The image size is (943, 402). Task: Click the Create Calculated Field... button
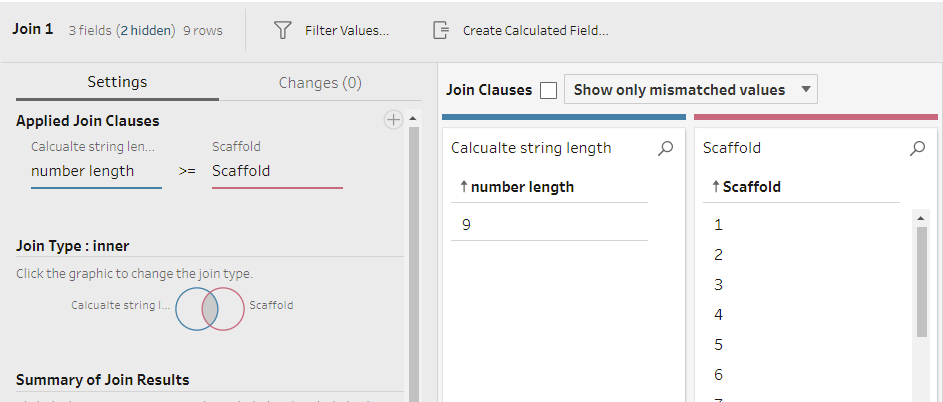pyautogui.click(x=535, y=30)
